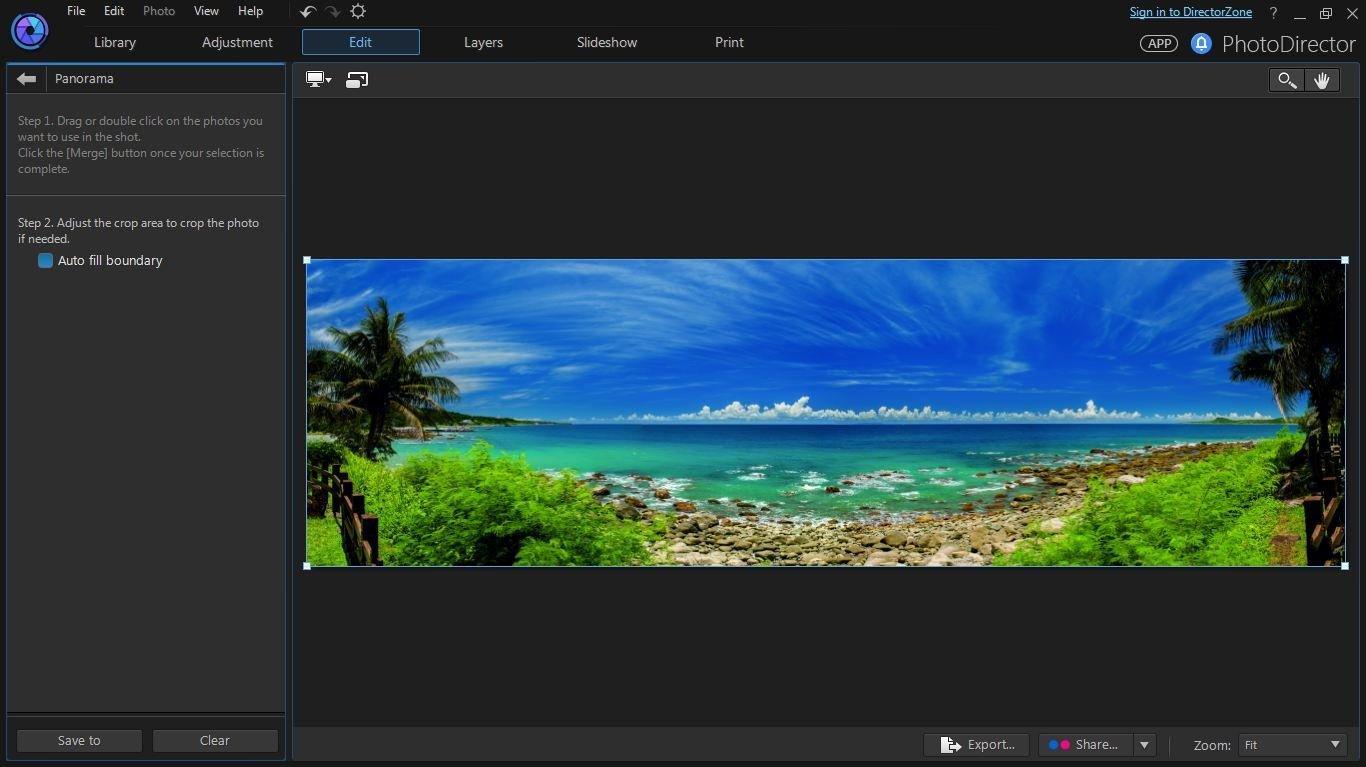Enable Auto fill boundary

[45, 260]
